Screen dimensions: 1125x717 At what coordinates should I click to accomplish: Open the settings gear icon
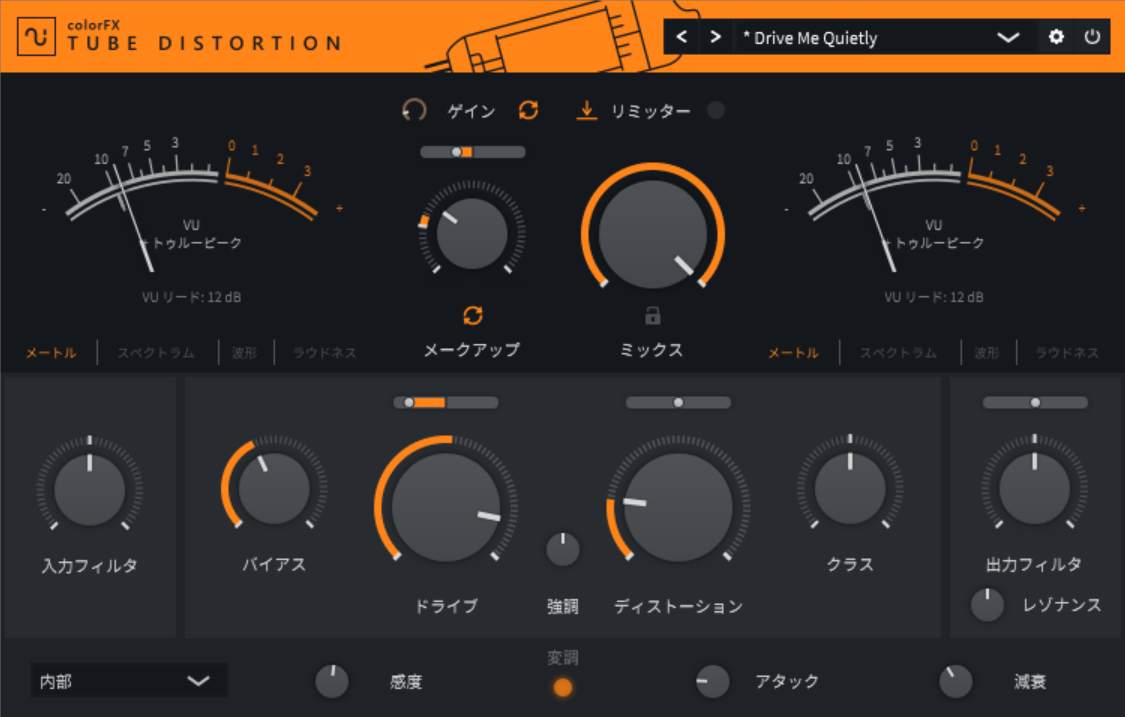tap(1056, 38)
